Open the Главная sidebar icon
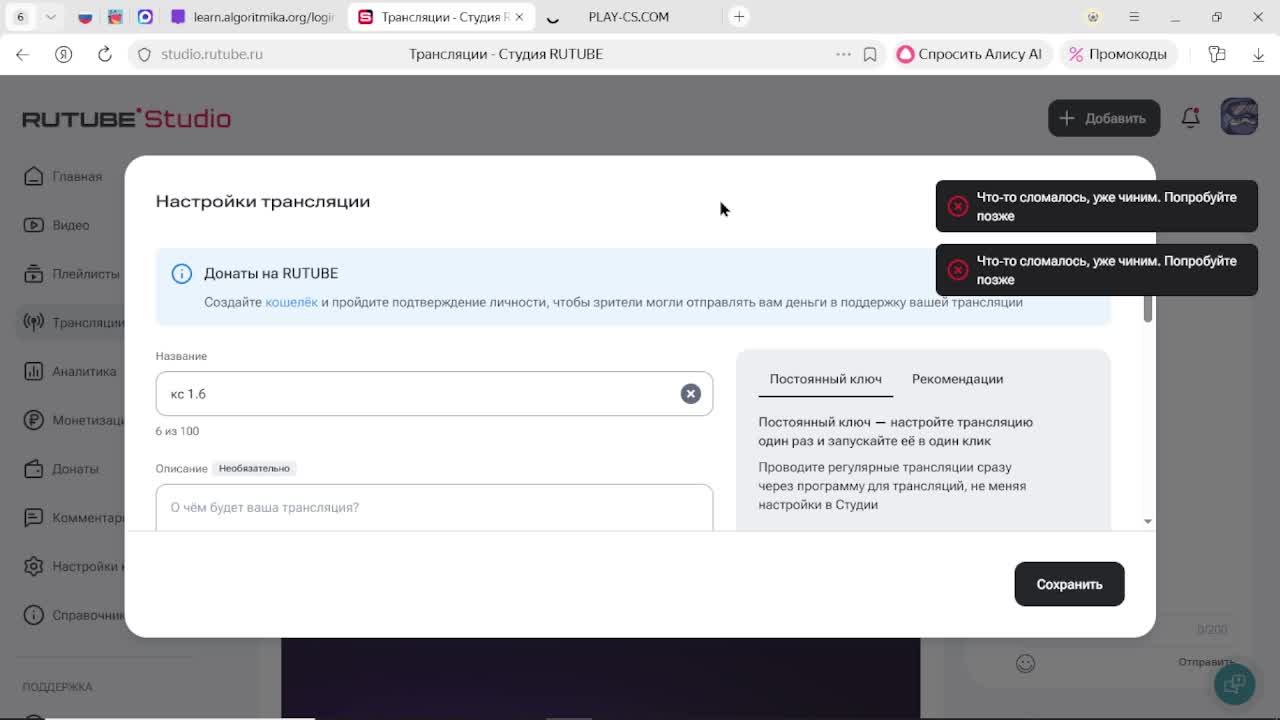This screenshot has height=720, width=1280. [x=34, y=176]
